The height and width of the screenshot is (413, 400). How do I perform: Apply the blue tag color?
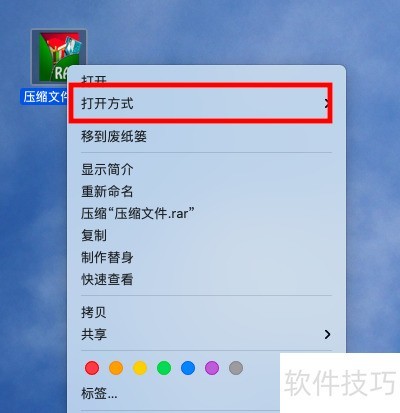[x=188, y=368]
